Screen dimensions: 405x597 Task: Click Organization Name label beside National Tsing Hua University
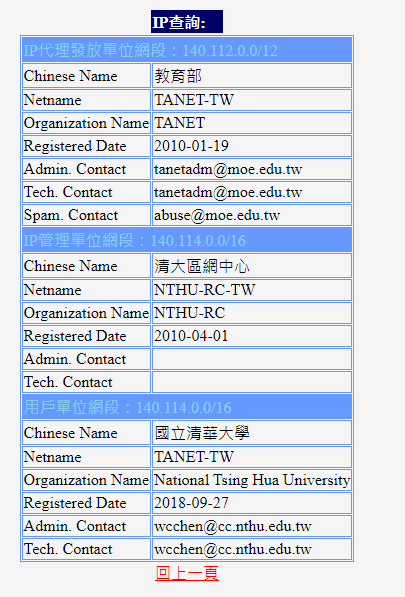86,480
